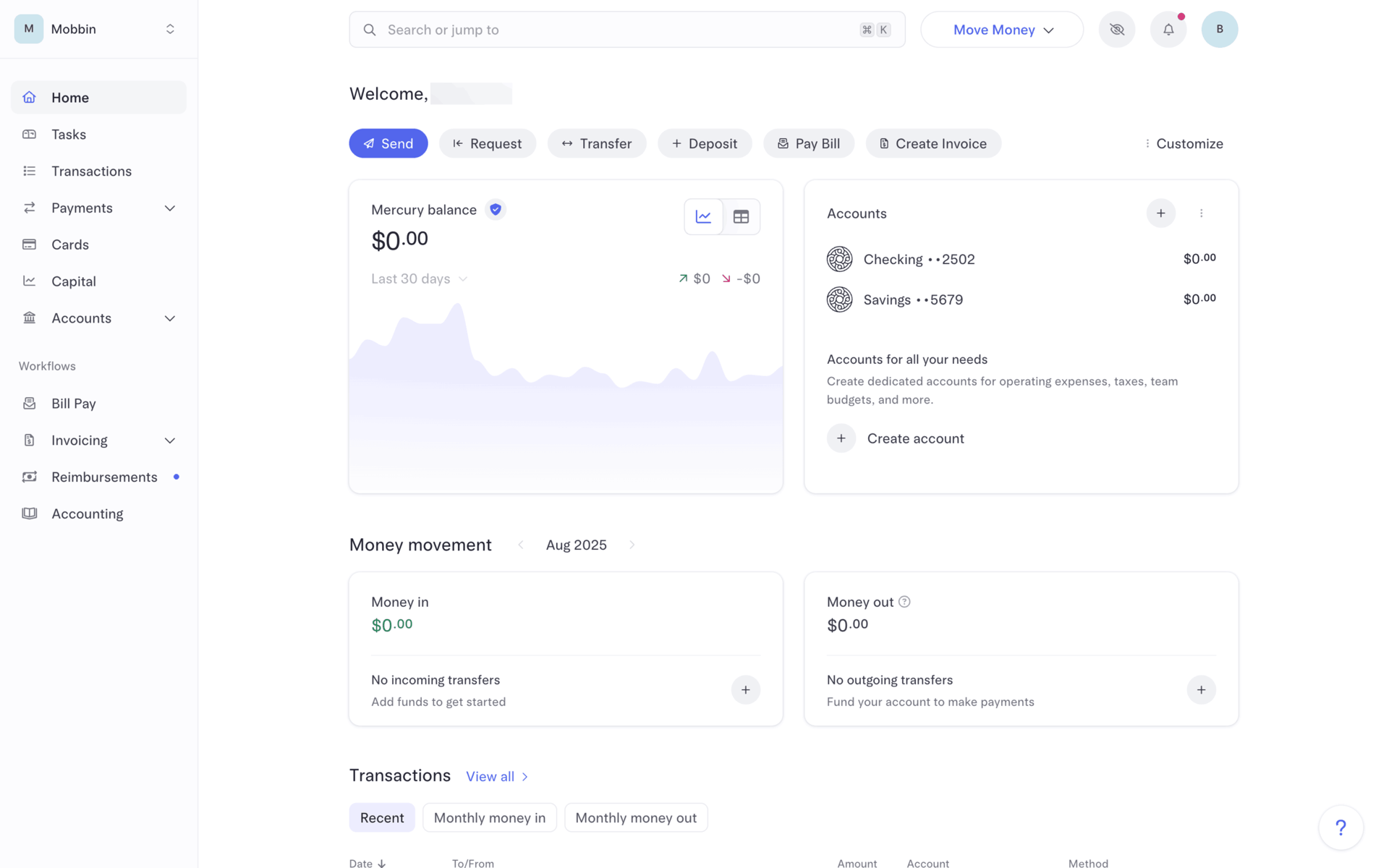
Task: Click plus to add outgoing transfer
Action: click(x=1201, y=690)
